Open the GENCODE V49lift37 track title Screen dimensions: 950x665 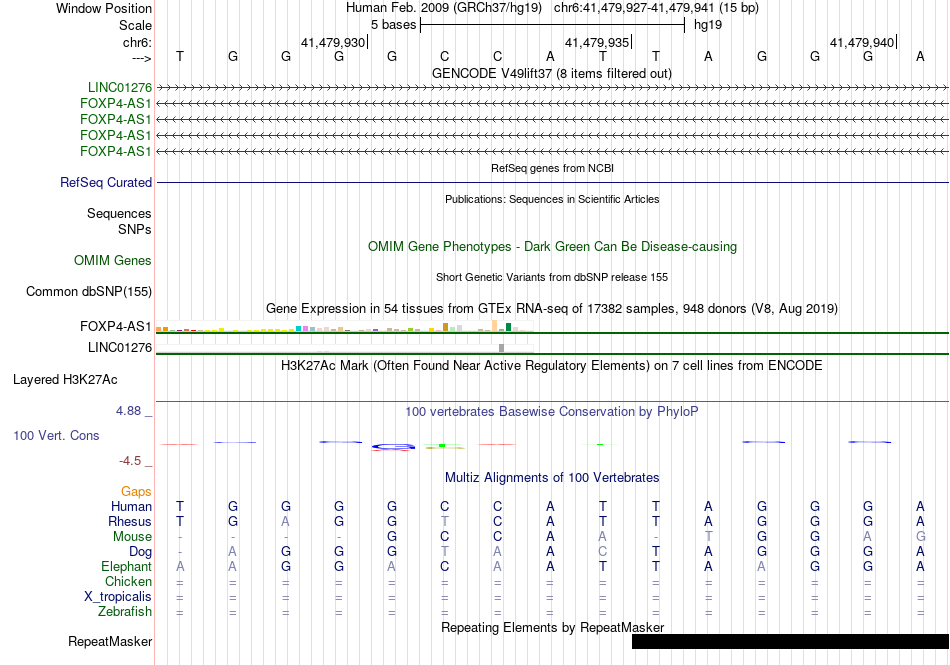tap(551, 73)
